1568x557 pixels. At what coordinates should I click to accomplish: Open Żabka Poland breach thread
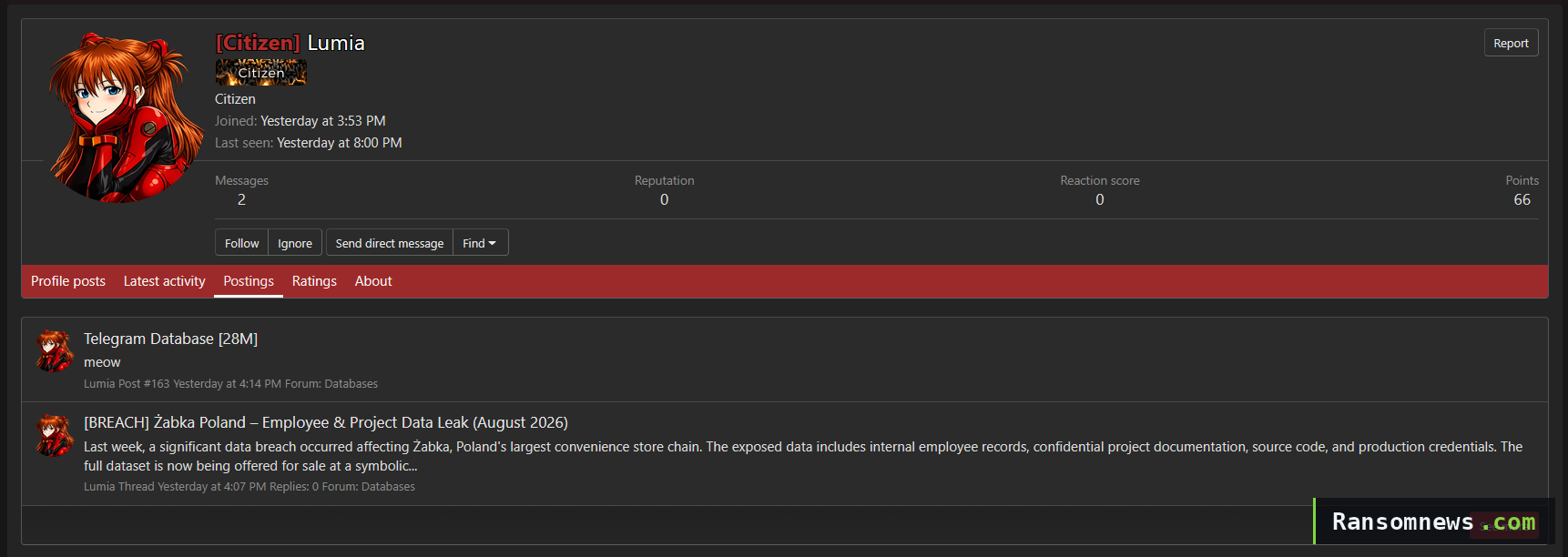click(x=326, y=422)
